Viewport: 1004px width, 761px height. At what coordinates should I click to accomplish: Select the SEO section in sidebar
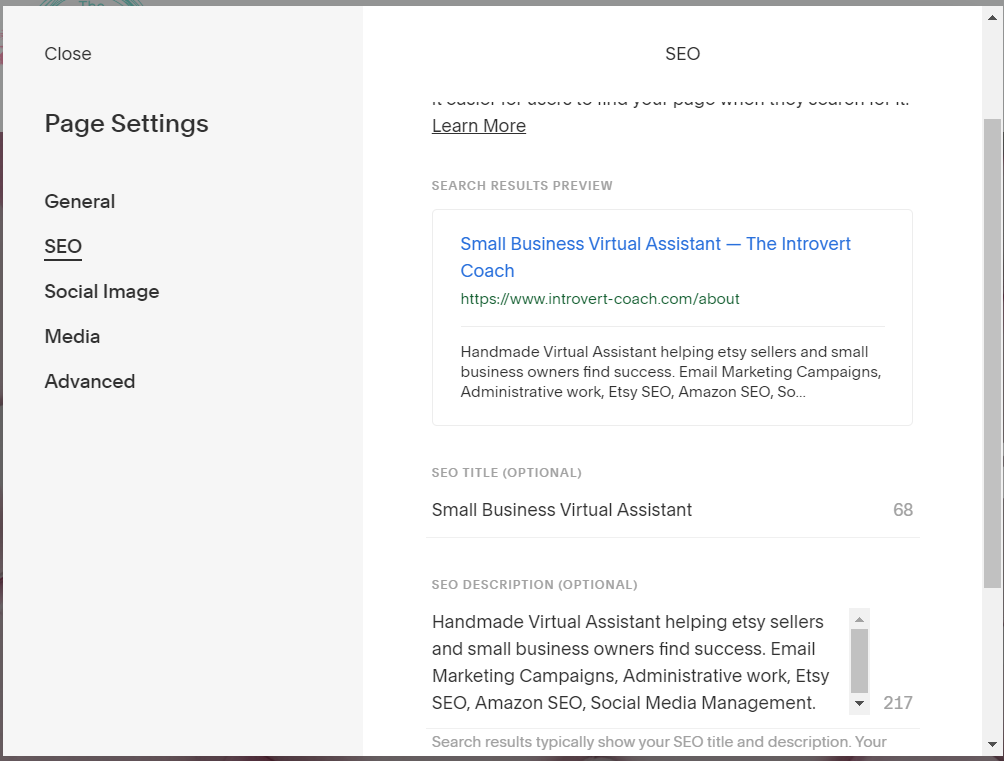(63, 246)
